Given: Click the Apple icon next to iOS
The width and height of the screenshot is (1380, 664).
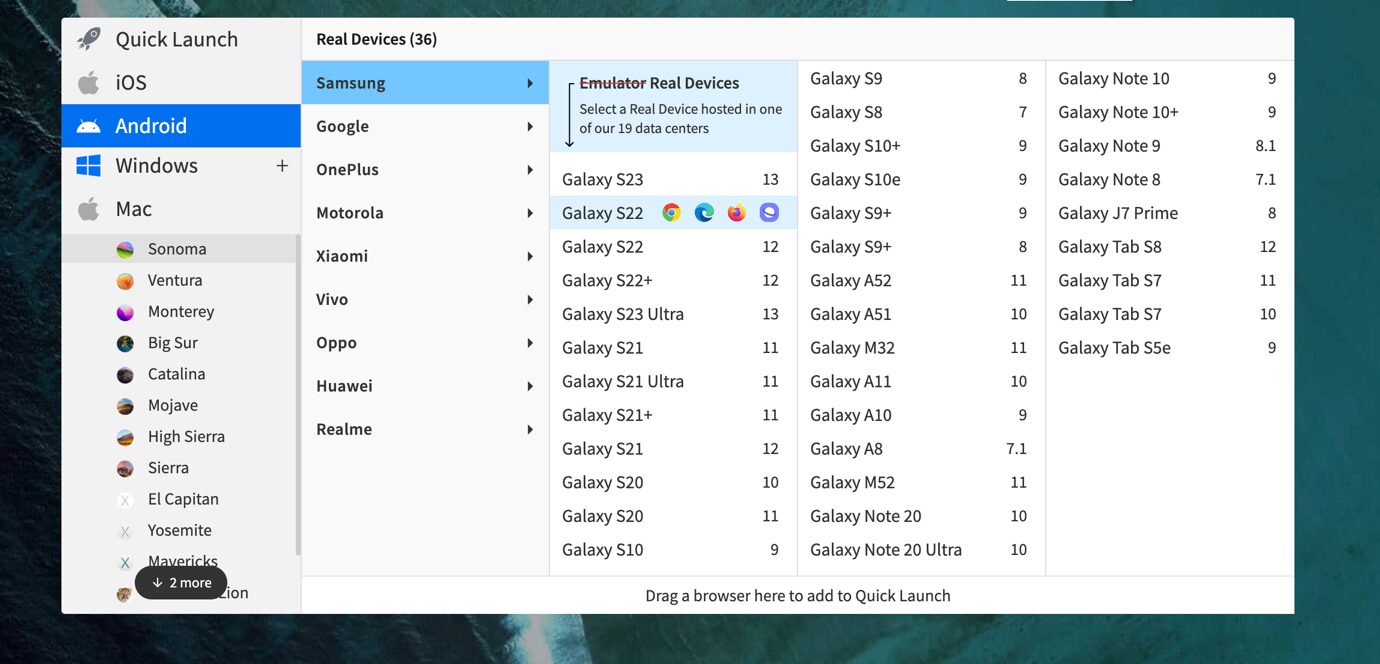Looking at the screenshot, I should coord(88,82).
